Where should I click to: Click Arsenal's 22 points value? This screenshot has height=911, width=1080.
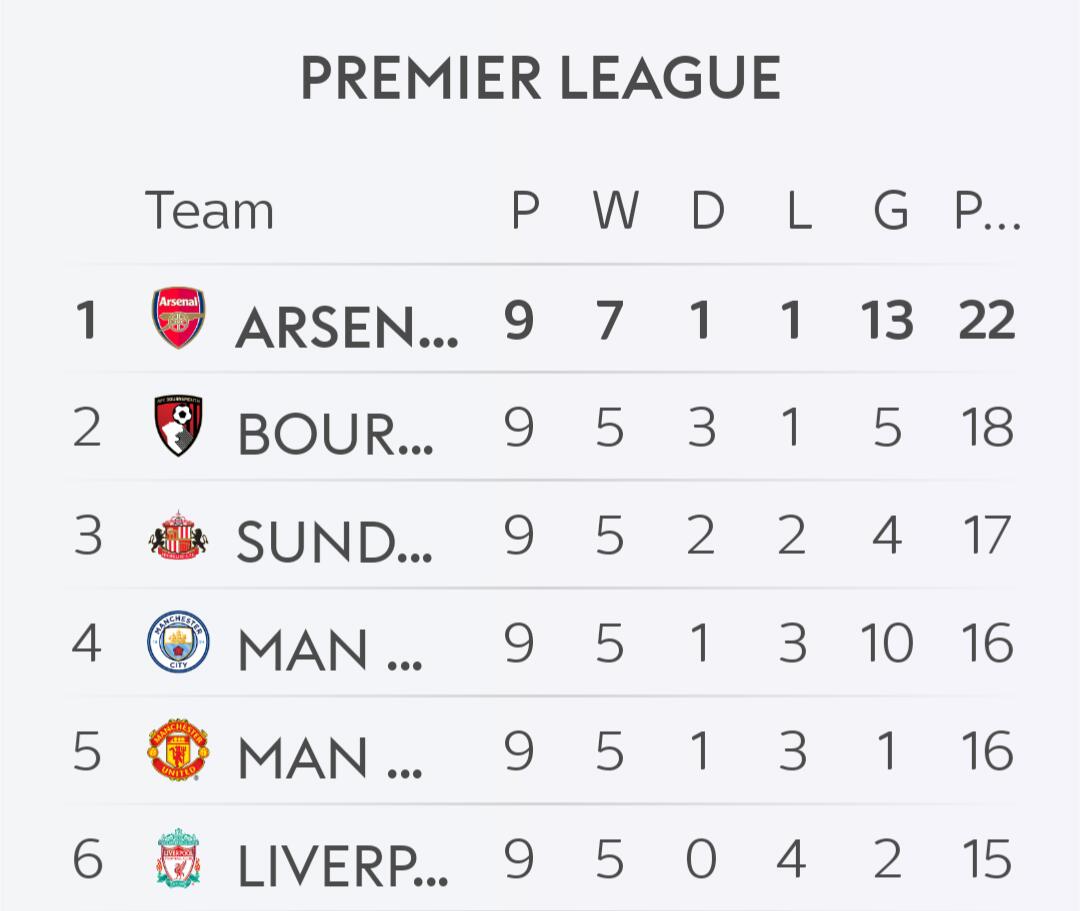pyautogui.click(x=986, y=320)
